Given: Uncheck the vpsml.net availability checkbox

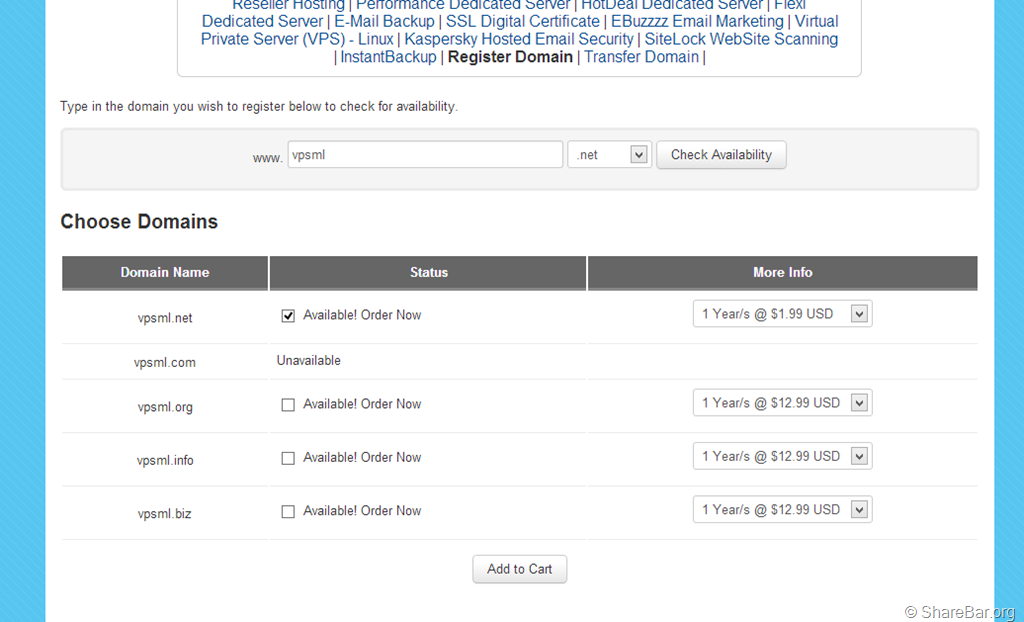Looking at the screenshot, I should coord(288,316).
